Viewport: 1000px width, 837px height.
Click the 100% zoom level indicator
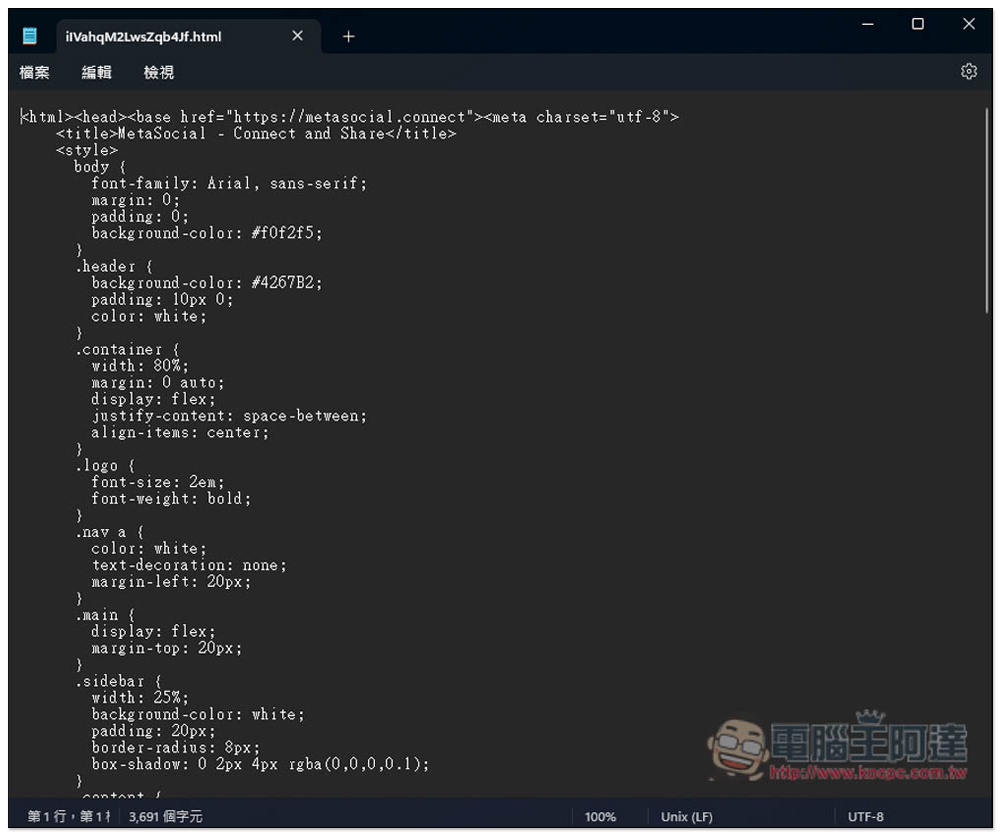600,817
